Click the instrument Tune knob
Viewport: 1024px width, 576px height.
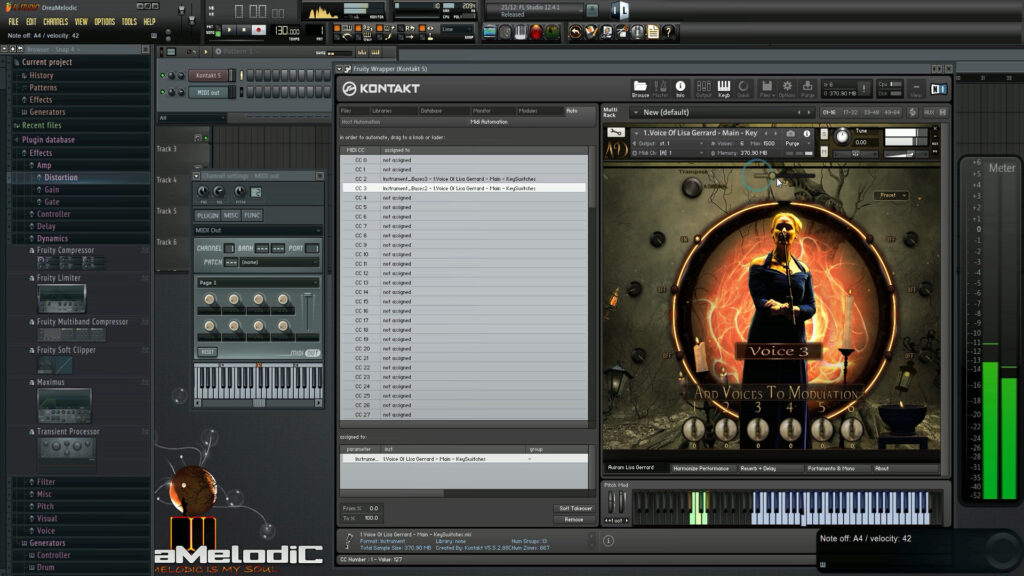click(842, 136)
